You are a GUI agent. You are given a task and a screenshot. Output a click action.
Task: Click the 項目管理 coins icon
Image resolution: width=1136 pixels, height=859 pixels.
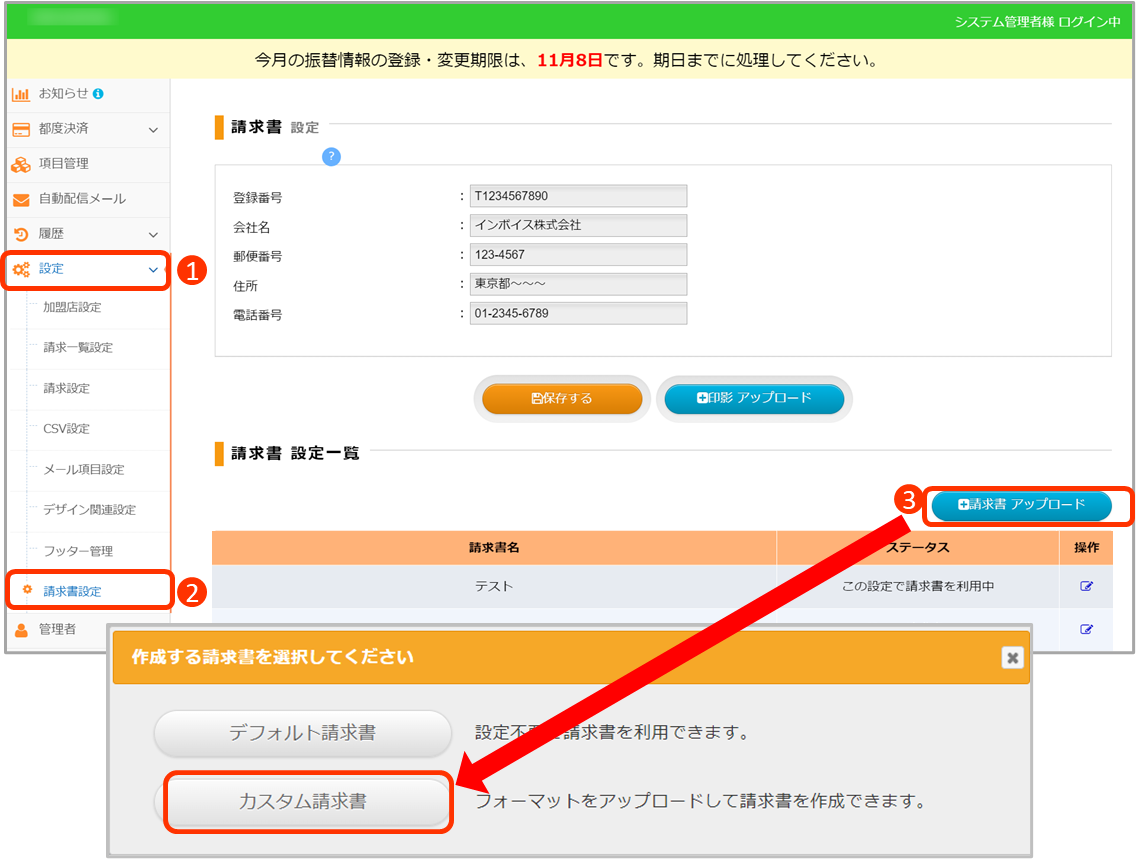click(21, 164)
